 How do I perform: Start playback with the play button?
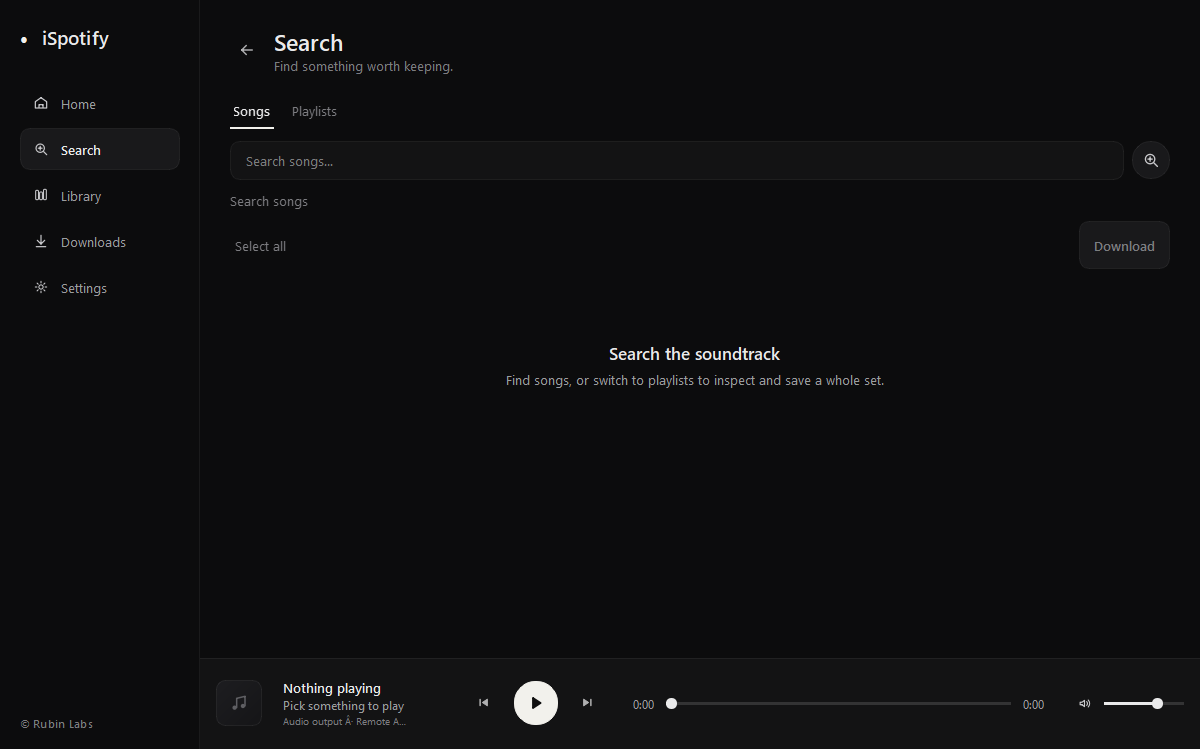click(x=536, y=703)
